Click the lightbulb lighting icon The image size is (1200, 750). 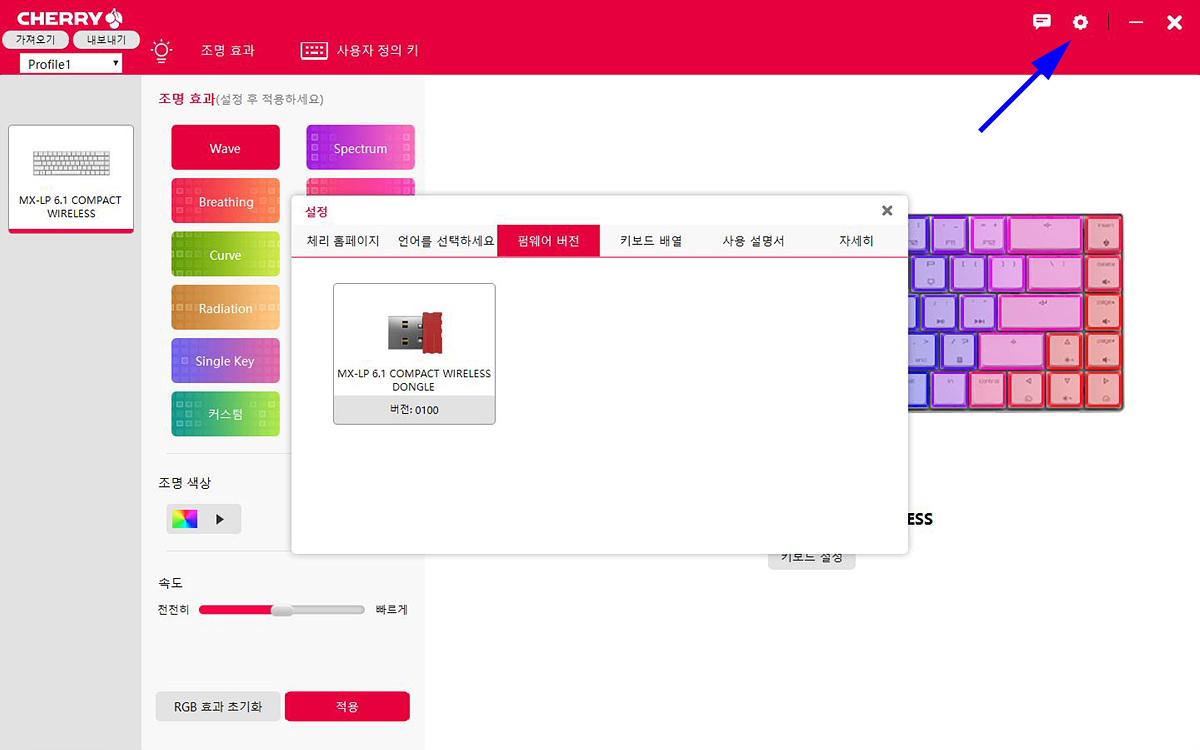click(161, 50)
